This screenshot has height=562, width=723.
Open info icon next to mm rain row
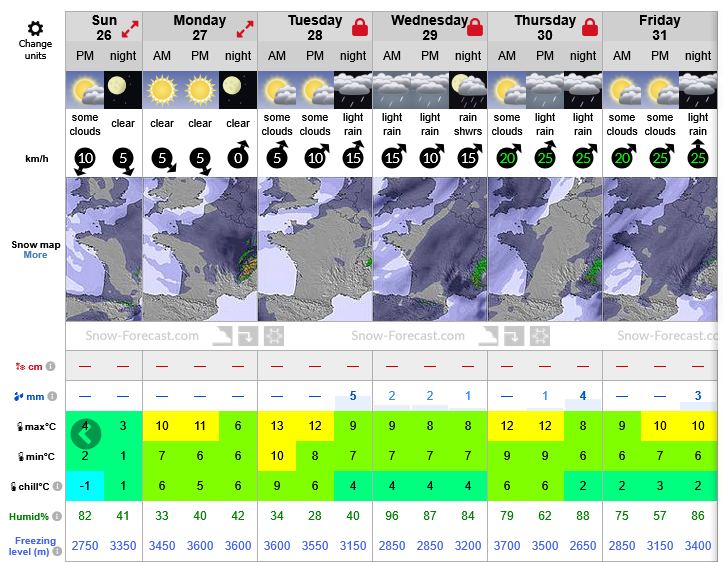[53, 396]
